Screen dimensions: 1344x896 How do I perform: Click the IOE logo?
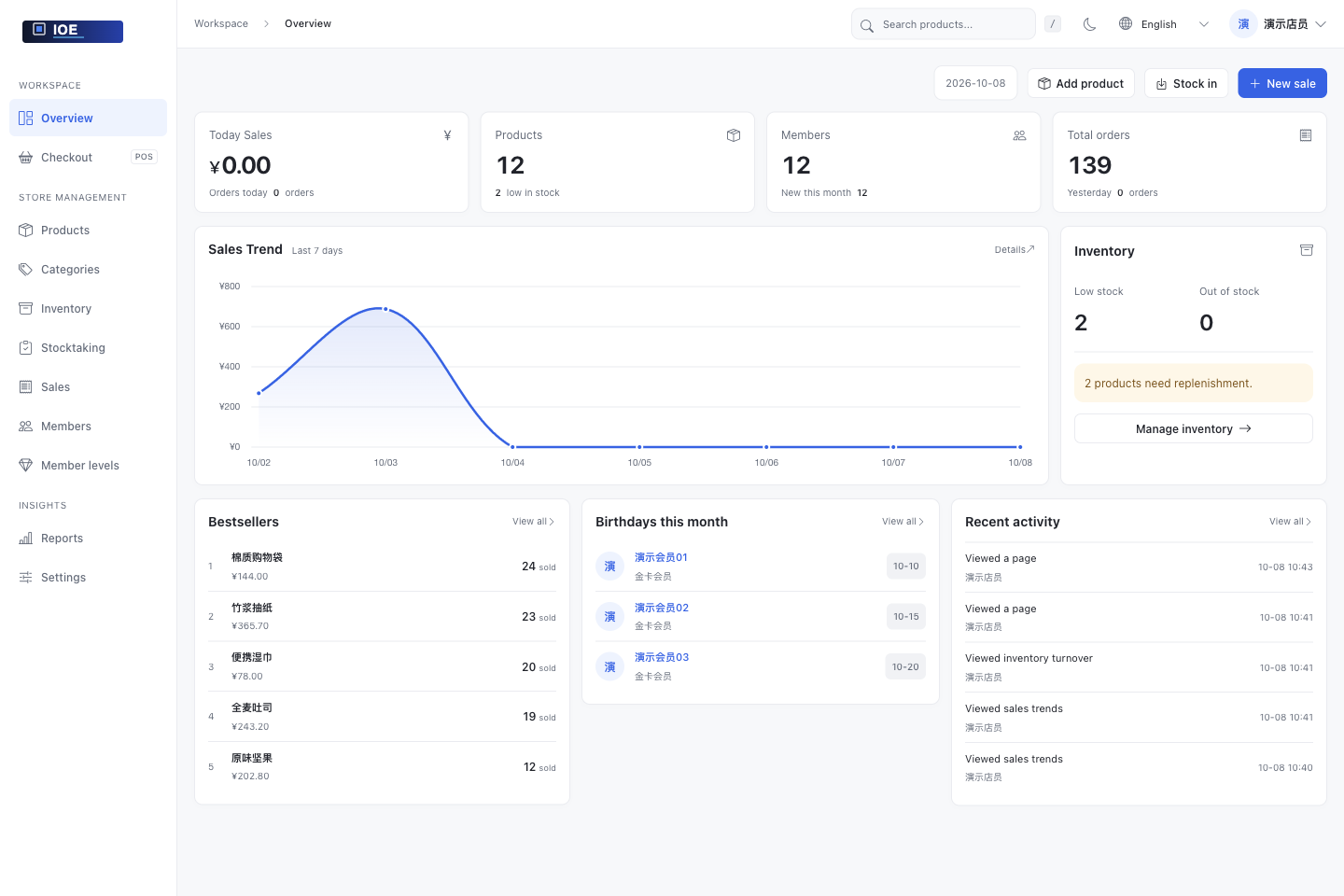pyautogui.click(x=73, y=31)
